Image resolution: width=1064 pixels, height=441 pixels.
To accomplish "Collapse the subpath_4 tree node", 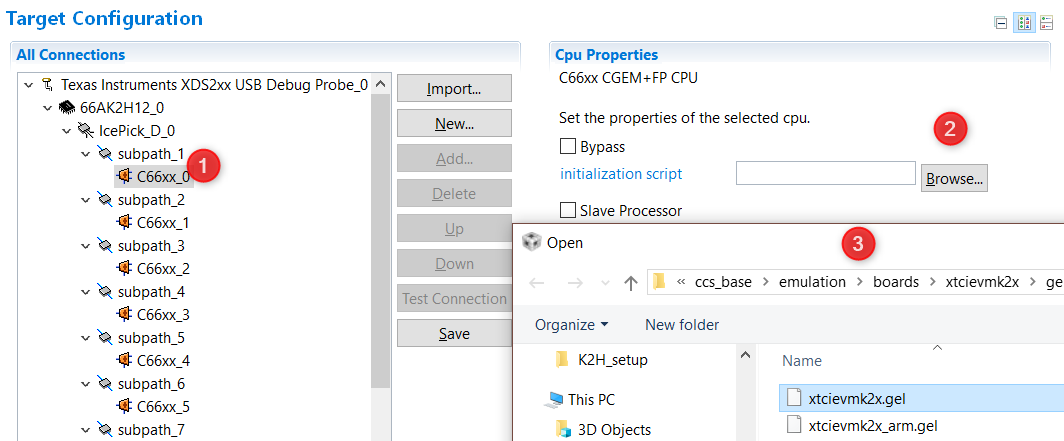I will click(x=85, y=292).
